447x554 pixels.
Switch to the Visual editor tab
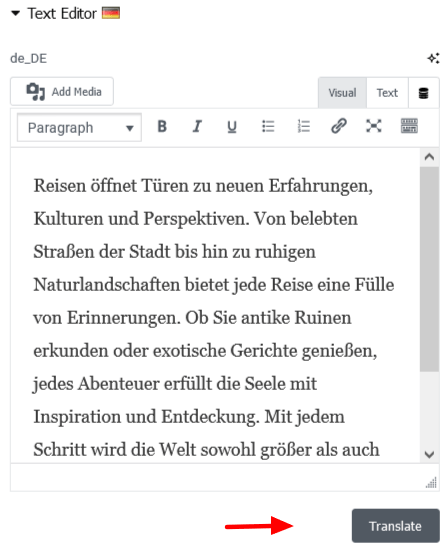[x=342, y=93]
